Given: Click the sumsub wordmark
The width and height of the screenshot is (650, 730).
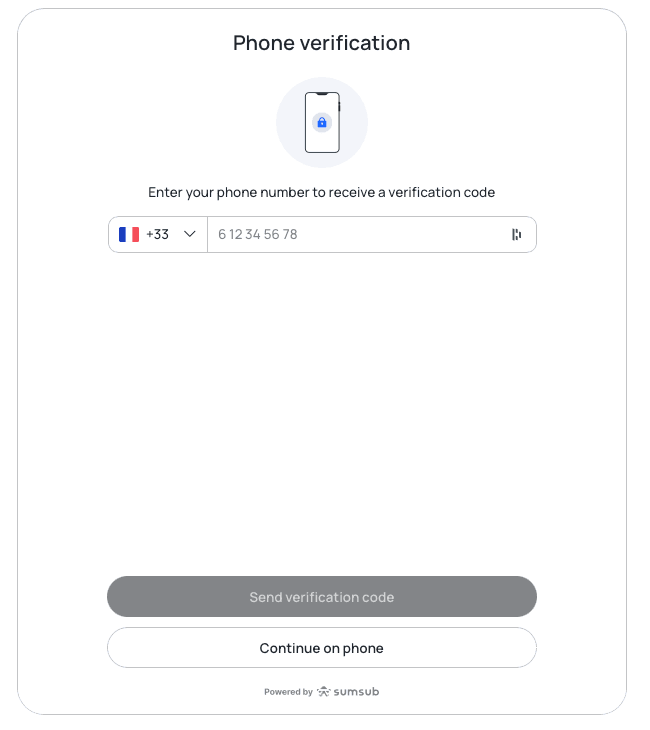Looking at the screenshot, I should [x=356, y=691].
